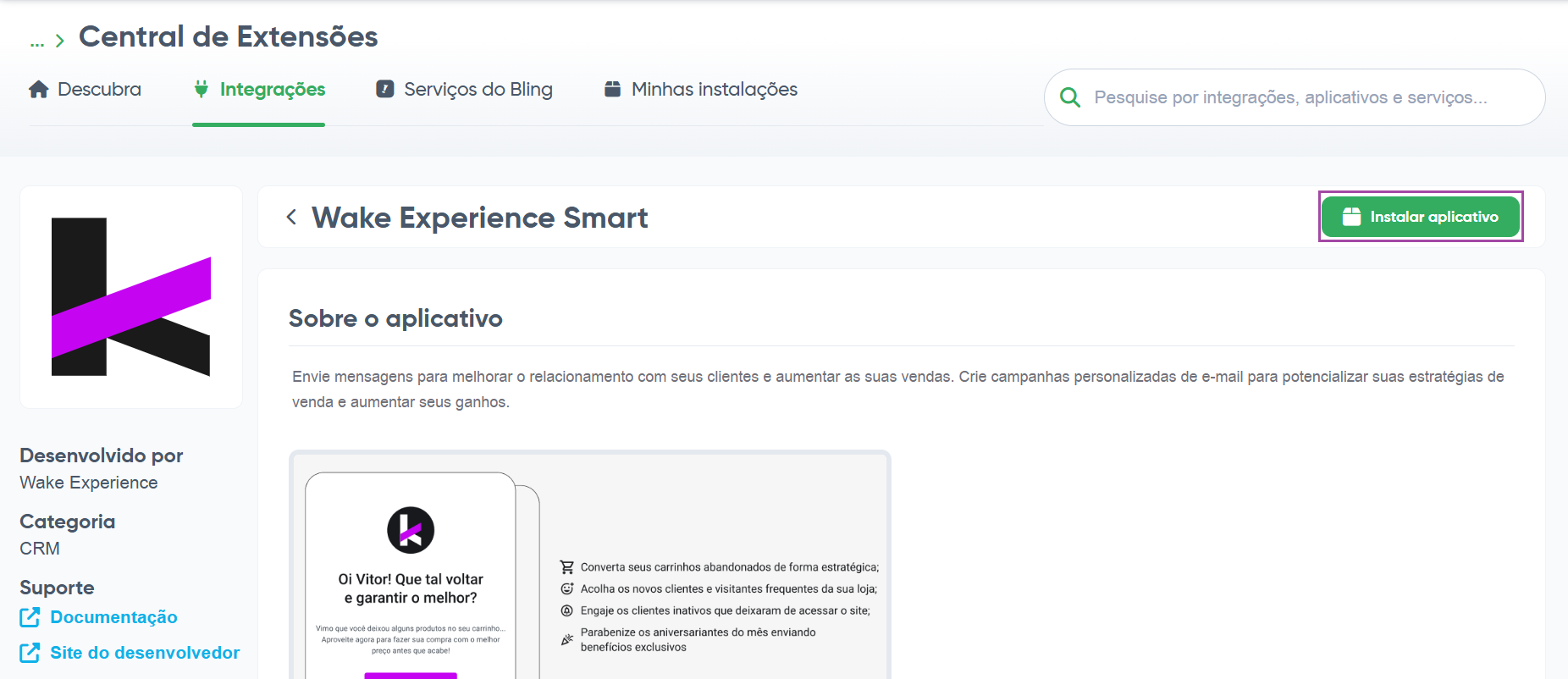Click the Wake logo inside the preview card
This screenshot has height=679, width=1568.
click(x=411, y=530)
